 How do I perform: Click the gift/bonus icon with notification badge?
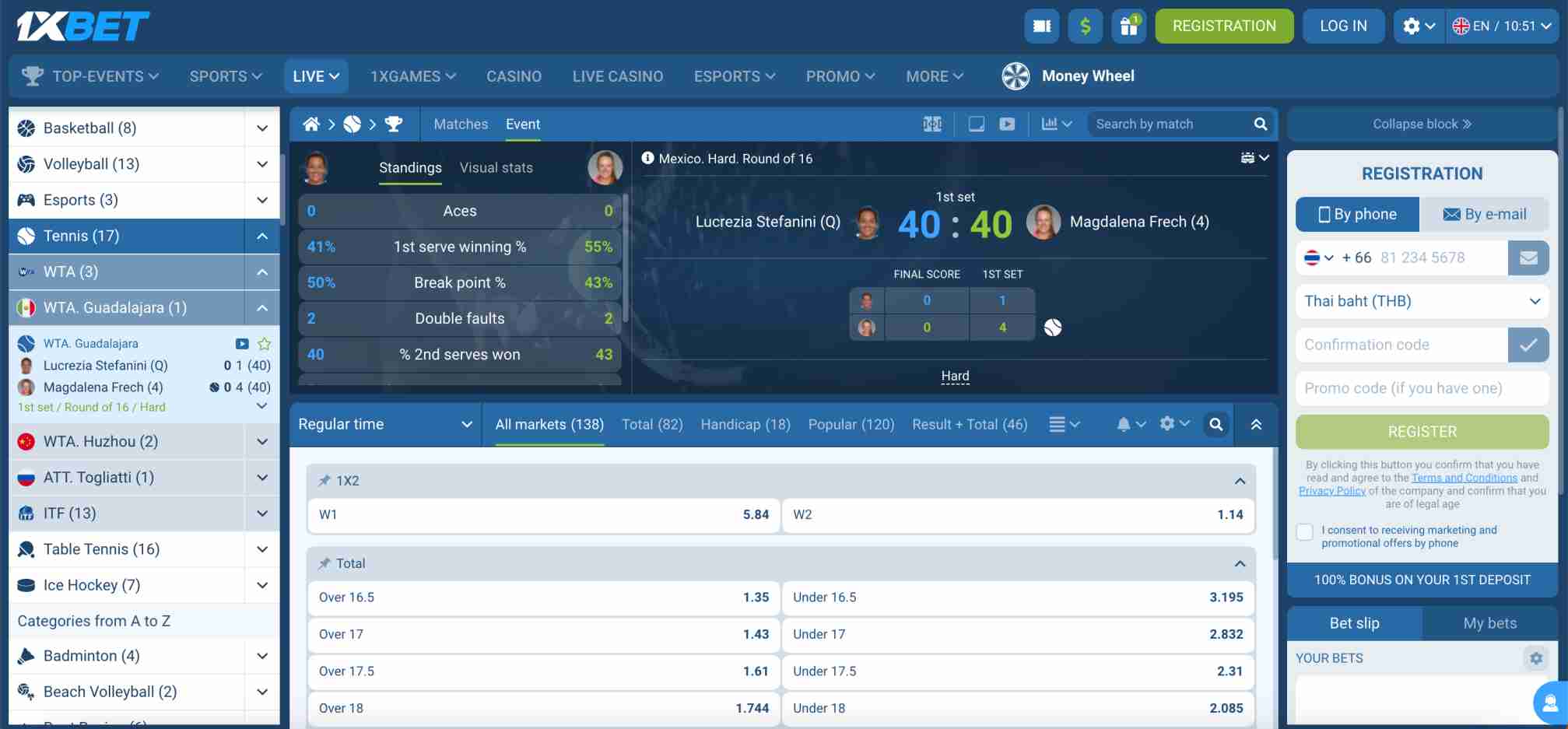(1128, 26)
